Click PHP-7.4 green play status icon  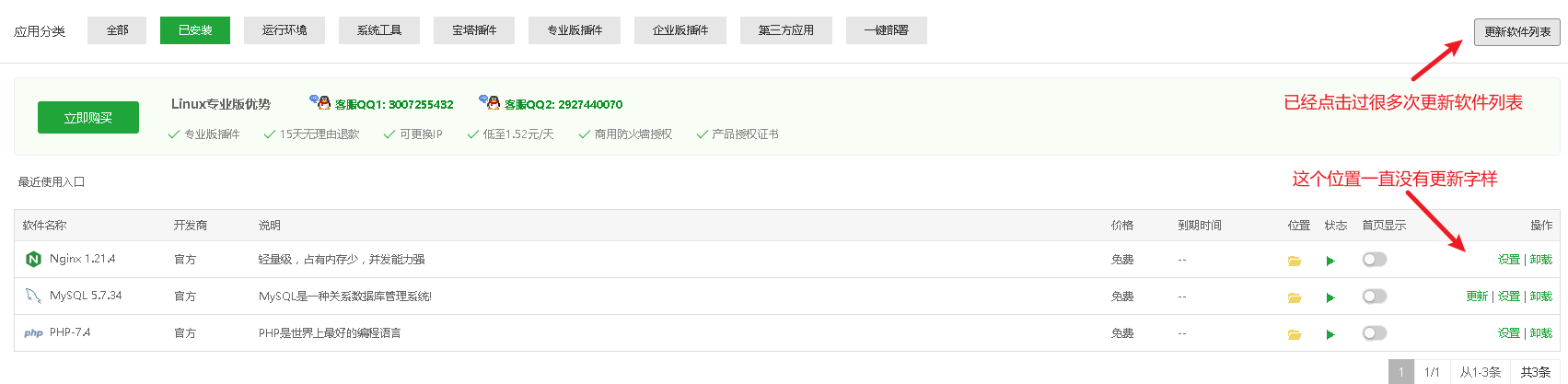1330,334
